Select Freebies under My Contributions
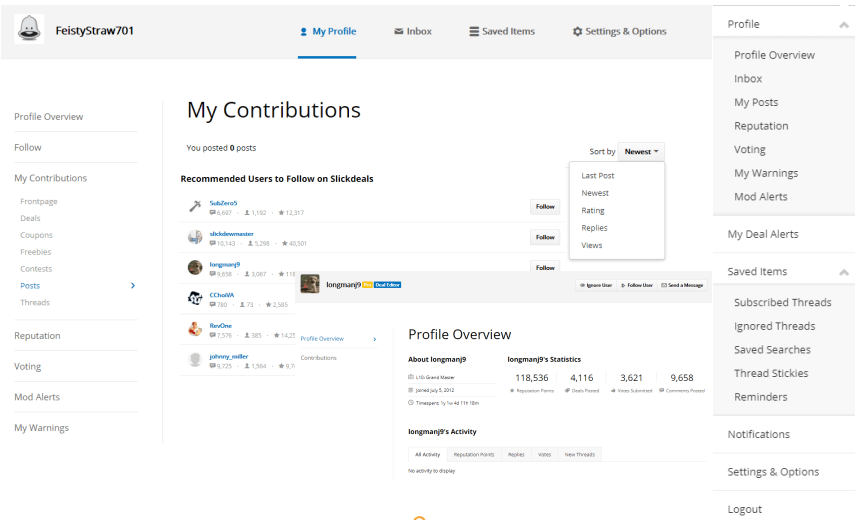Viewport: 855px width, 520px height. tap(35, 252)
